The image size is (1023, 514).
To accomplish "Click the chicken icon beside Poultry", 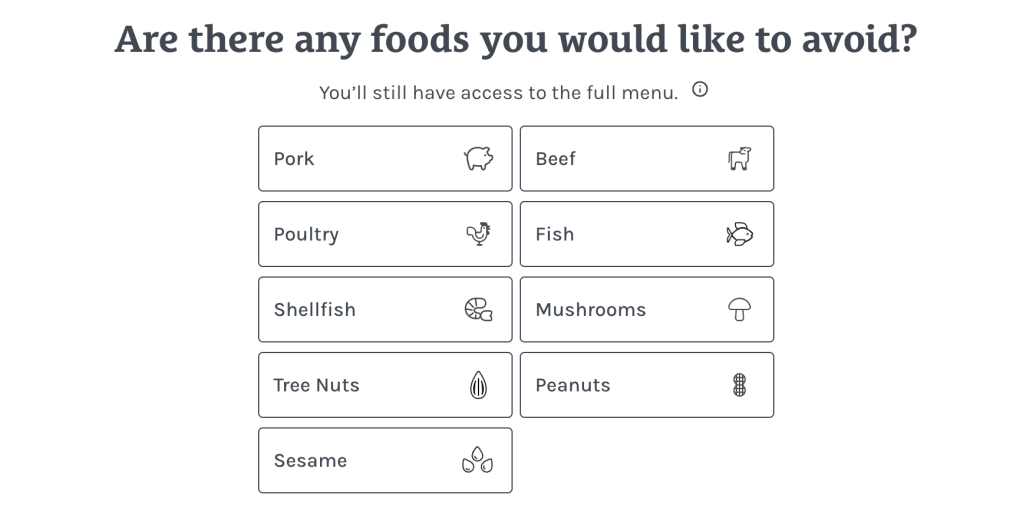I will pyautogui.click(x=478, y=234).
